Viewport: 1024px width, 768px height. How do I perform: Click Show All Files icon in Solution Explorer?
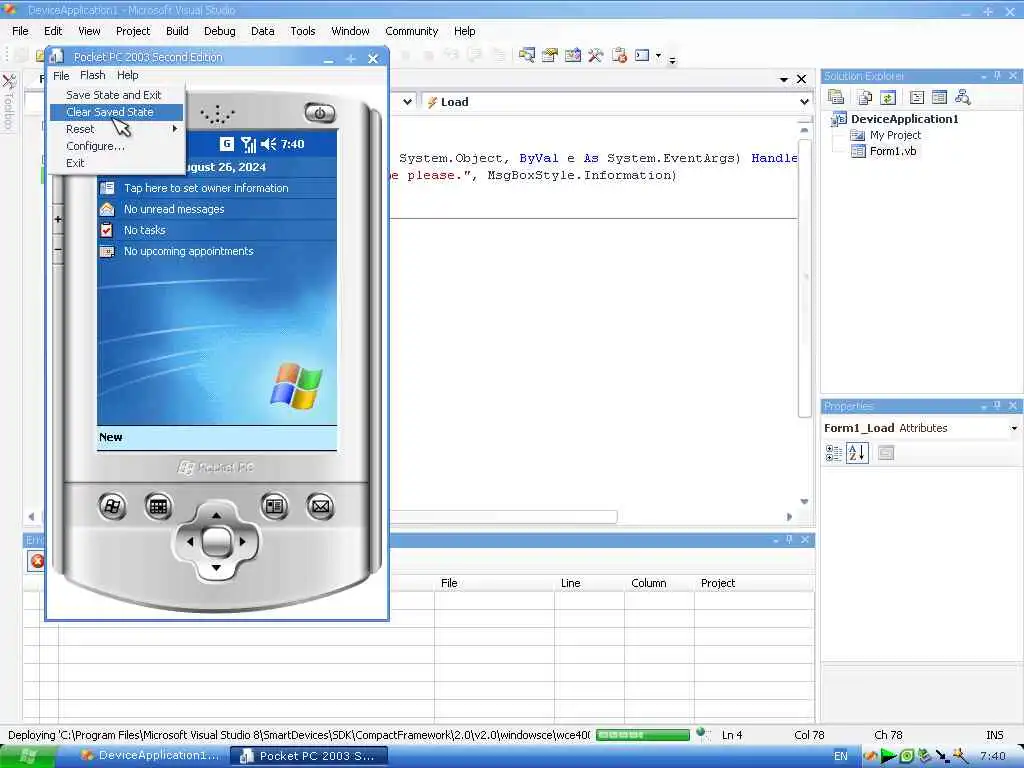click(865, 97)
